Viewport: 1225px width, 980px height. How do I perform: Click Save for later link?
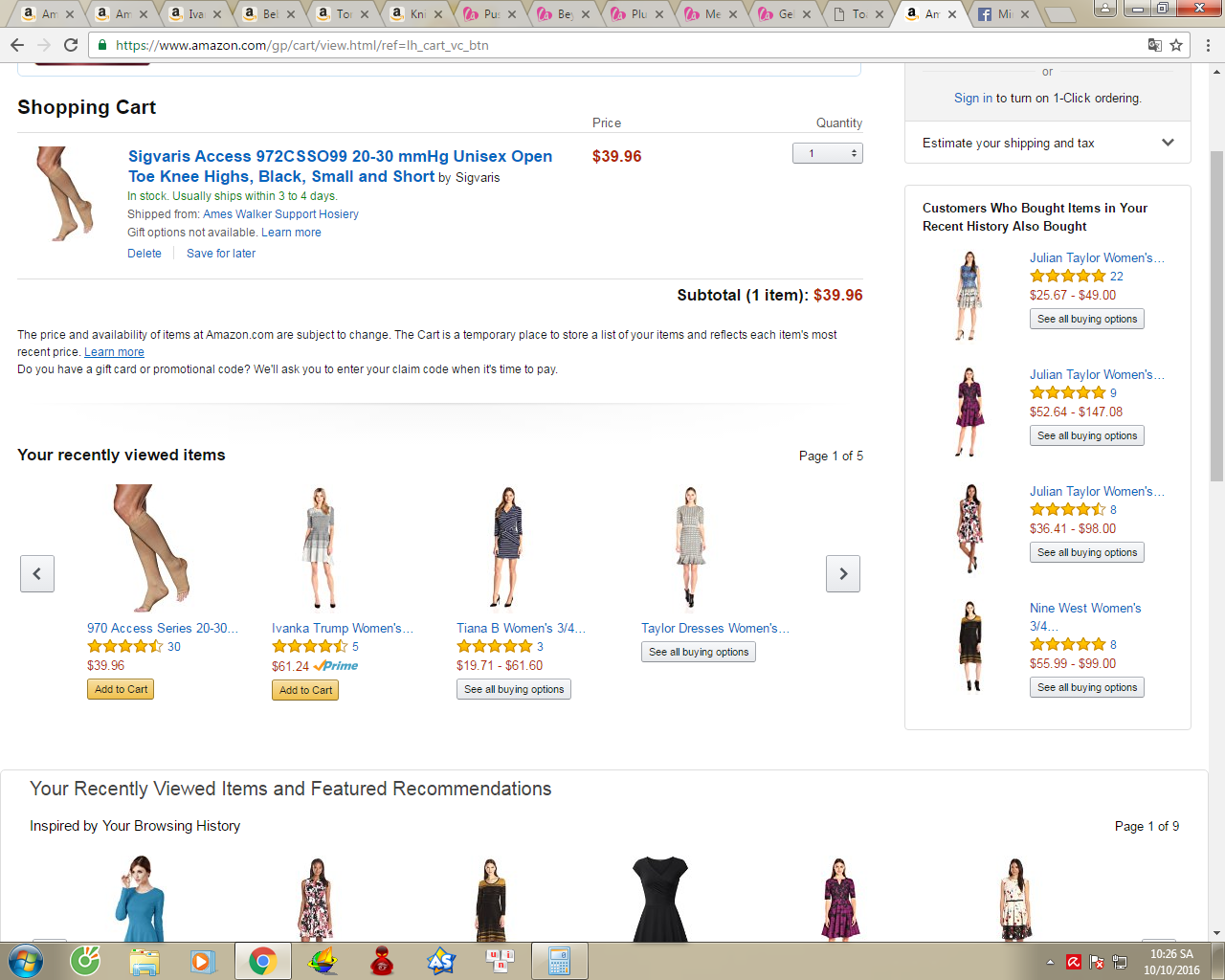pyautogui.click(x=221, y=254)
